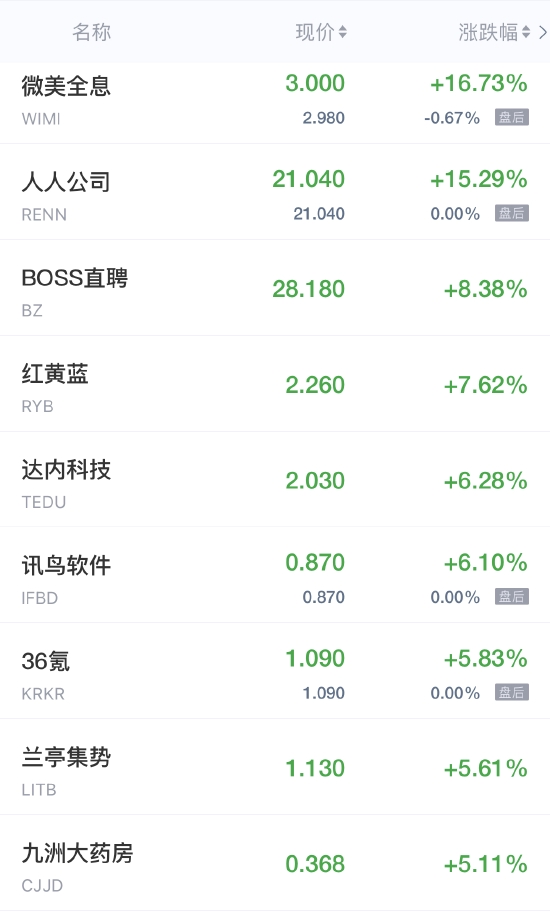The height and width of the screenshot is (913, 550).
Task: Open 讯鸟软件 IFBD stock details
Action: point(275,575)
